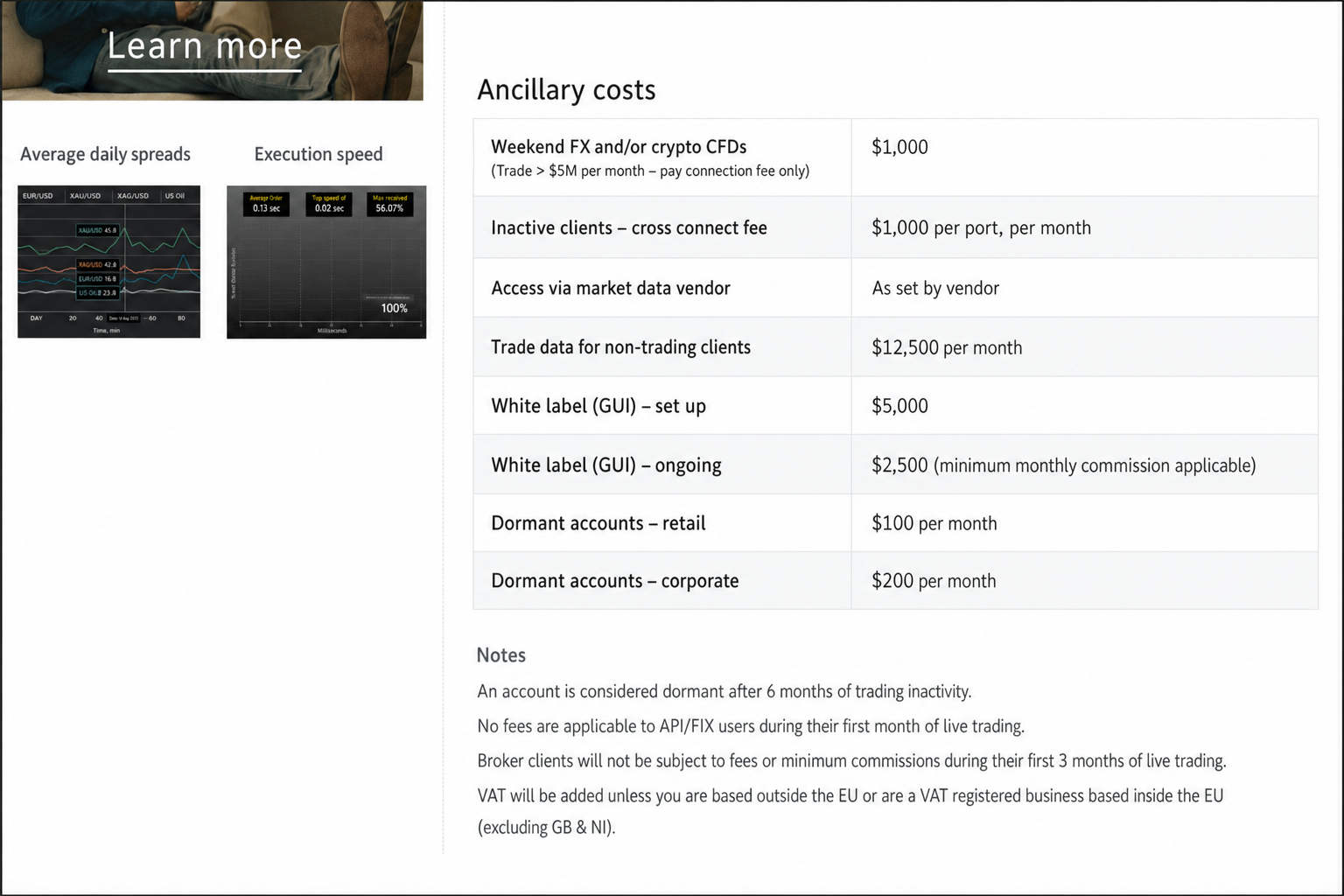Select the XAG/USD tab in spreads chart
Image resolution: width=1344 pixels, height=896 pixels.
(133, 196)
